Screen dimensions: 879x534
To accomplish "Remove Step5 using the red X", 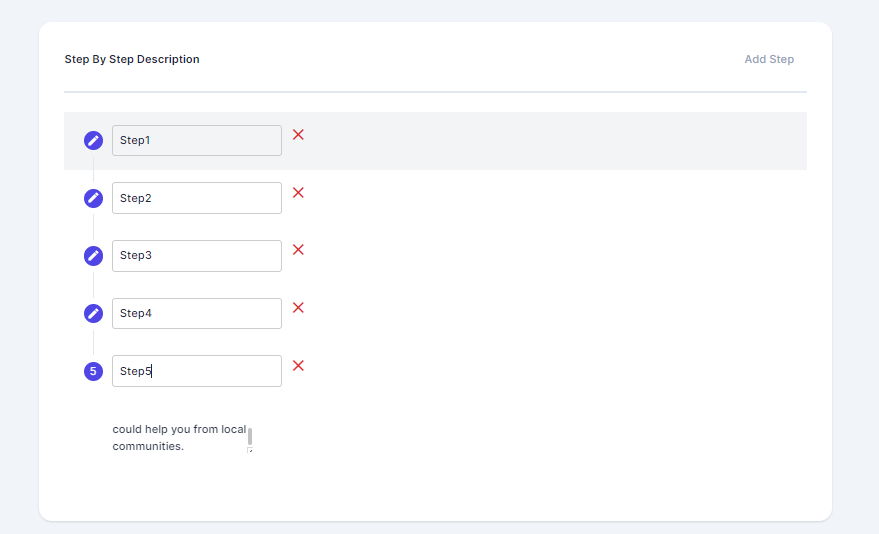I will pos(298,366).
